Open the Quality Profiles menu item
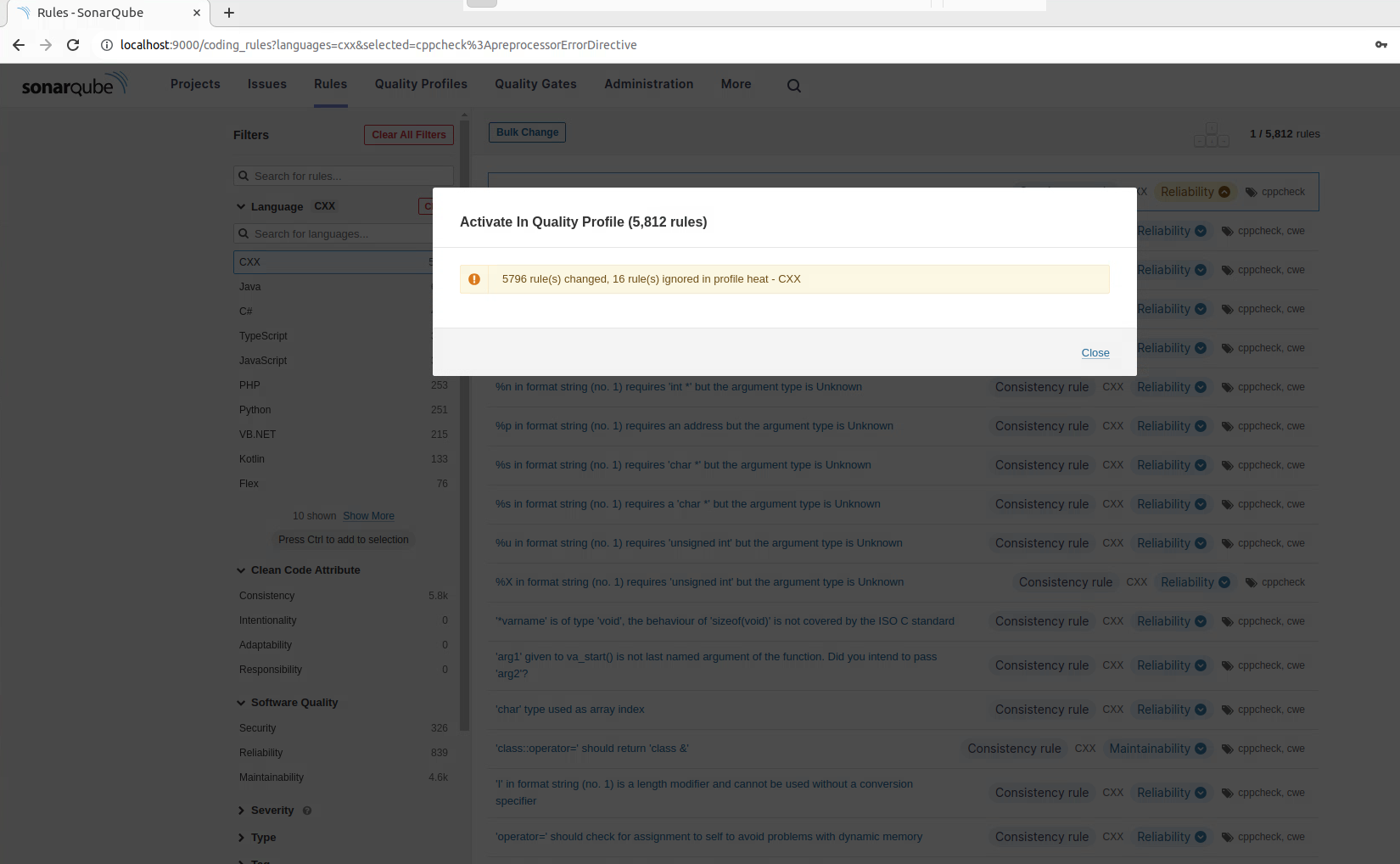This screenshot has width=1400, height=864. (421, 84)
